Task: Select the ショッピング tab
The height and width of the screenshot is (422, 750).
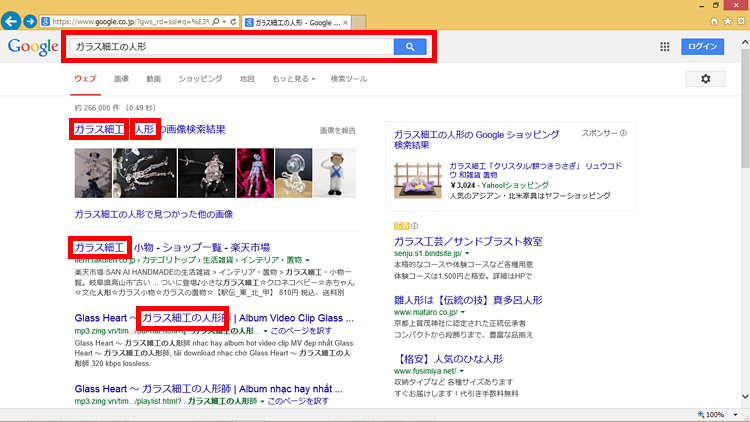Action: point(200,78)
